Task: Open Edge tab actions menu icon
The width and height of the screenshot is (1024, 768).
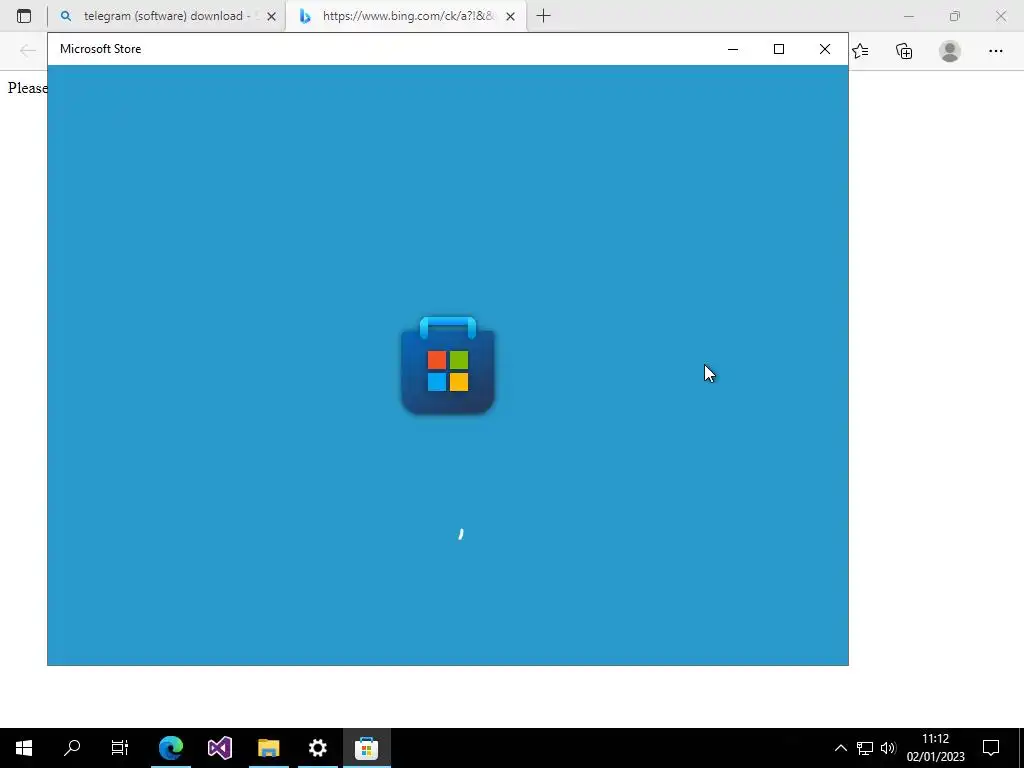Action: click(24, 16)
